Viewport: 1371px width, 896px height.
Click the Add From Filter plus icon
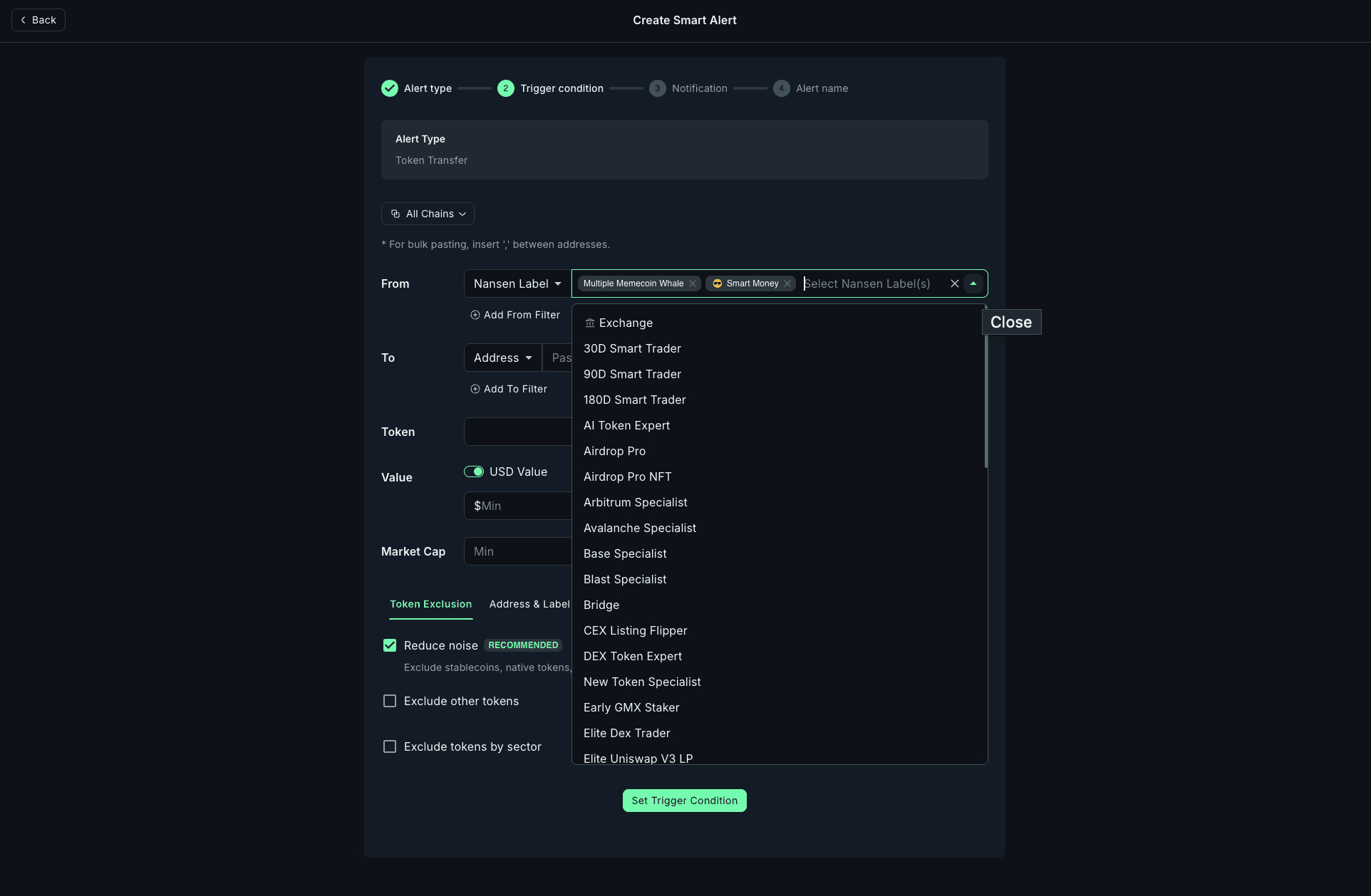click(475, 315)
